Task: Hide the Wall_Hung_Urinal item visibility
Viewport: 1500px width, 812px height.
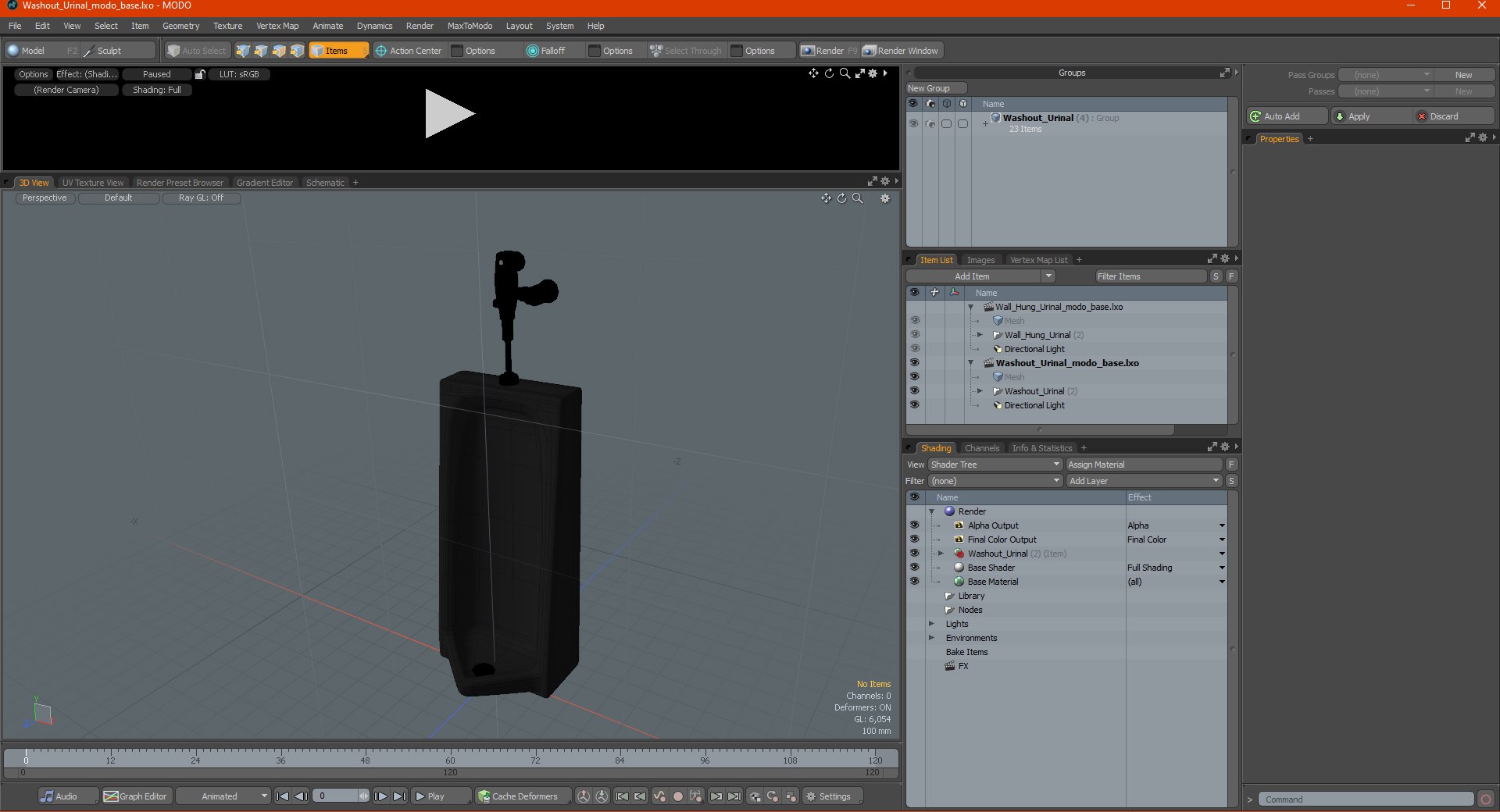Action: [914, 335]
